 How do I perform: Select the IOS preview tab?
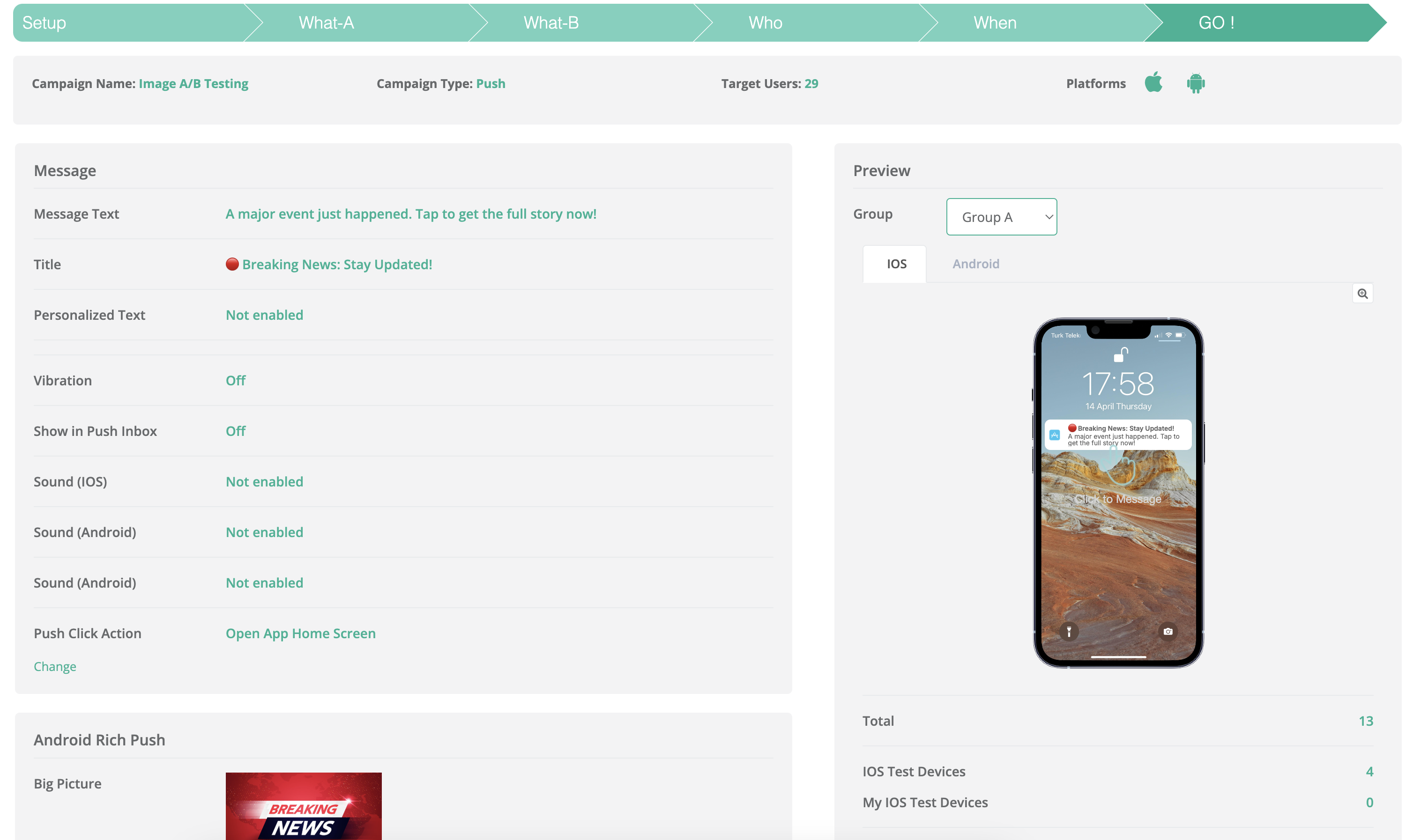coord(896,264)
